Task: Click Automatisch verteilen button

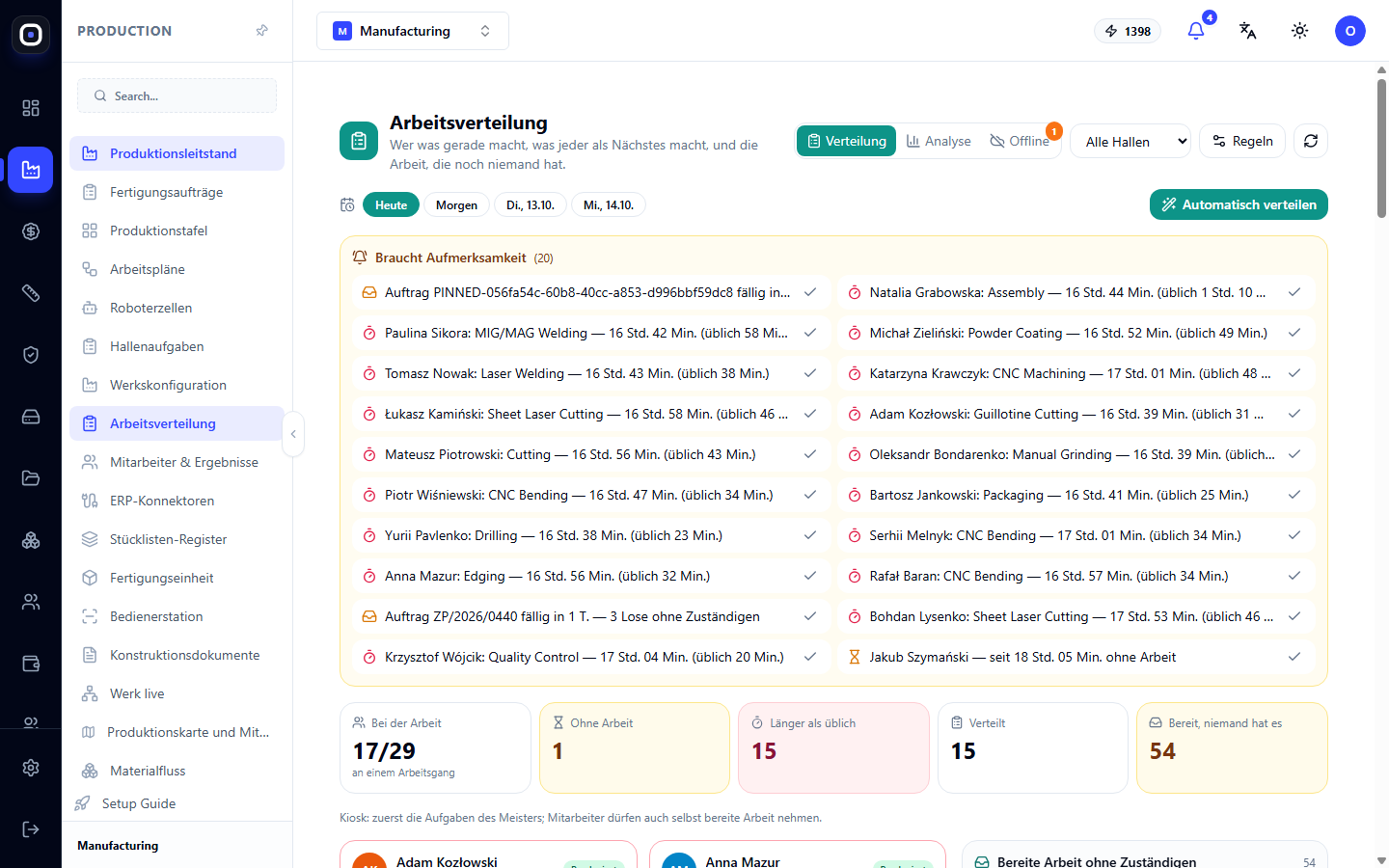Action: tap(1239, 204)
